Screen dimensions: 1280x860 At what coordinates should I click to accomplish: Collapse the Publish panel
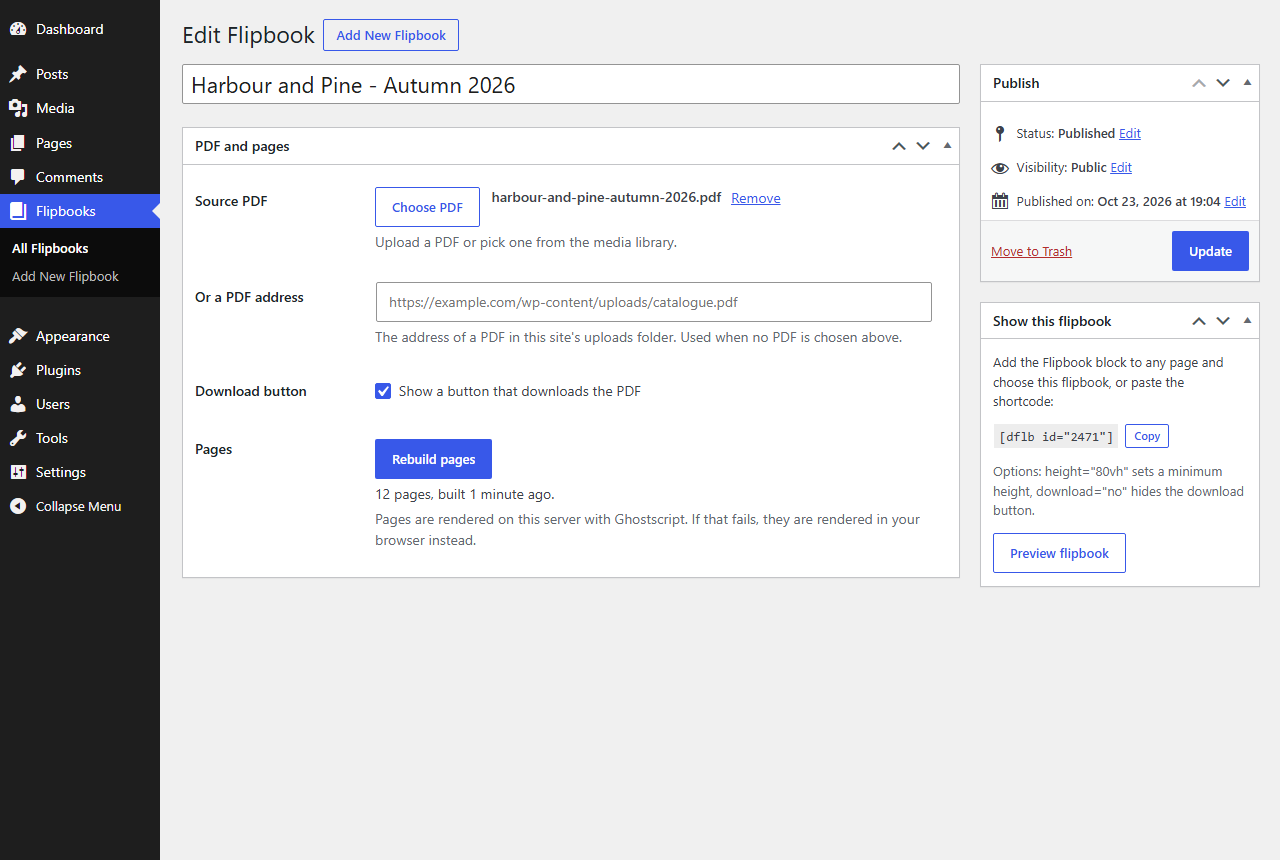coord(1247,83)
